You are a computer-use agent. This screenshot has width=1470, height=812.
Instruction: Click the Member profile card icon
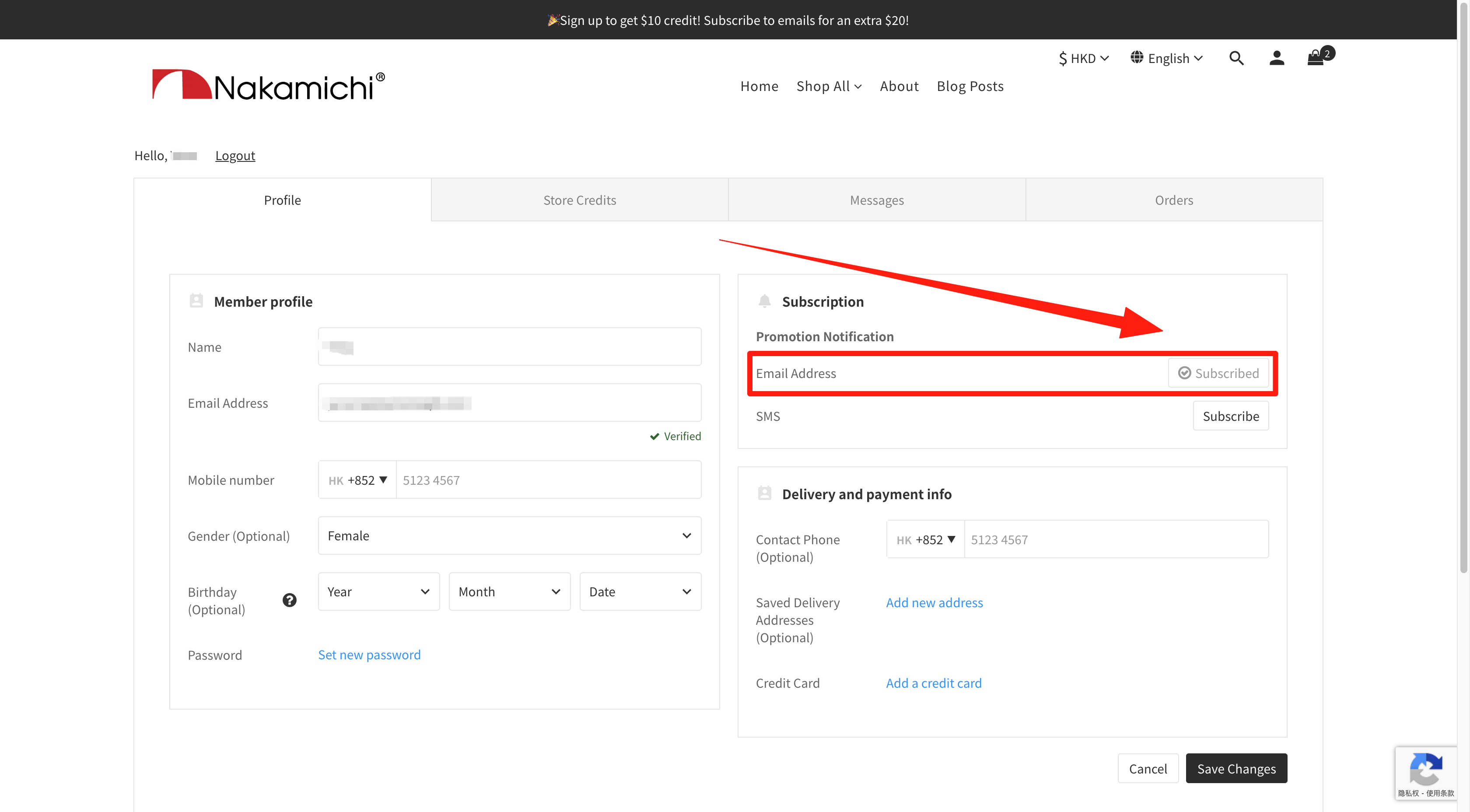coord(196,301)
